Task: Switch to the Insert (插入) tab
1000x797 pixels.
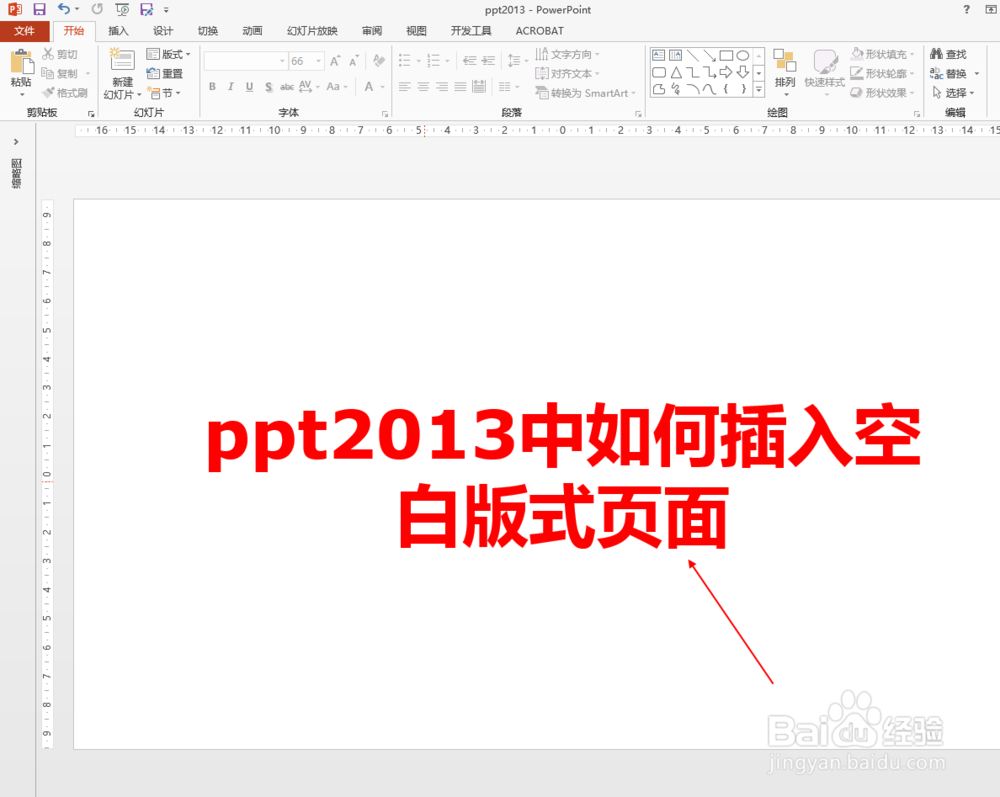Action: click(118, 31)
